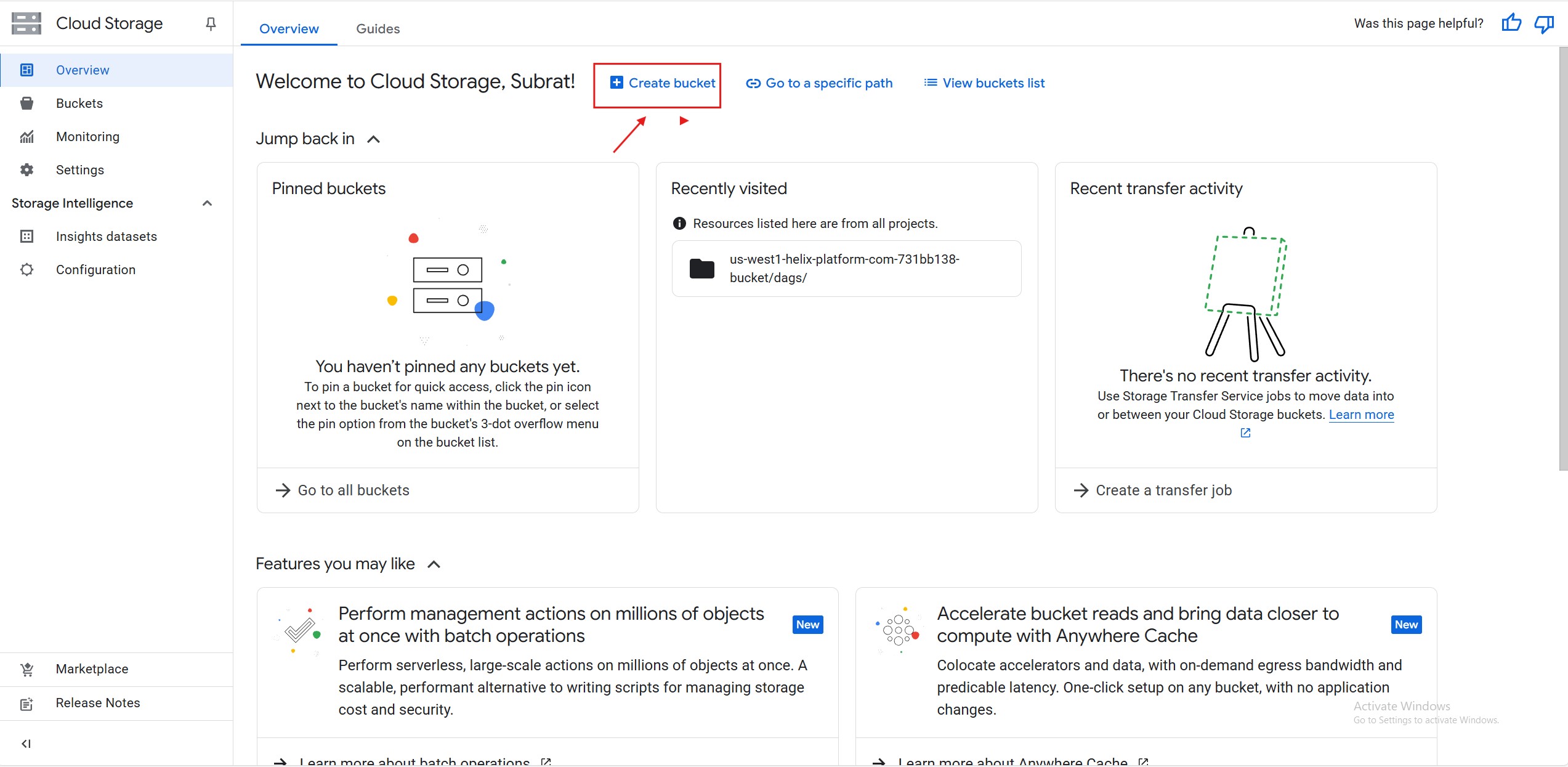Click the vertical page scrollbar

coord(1562,259)
